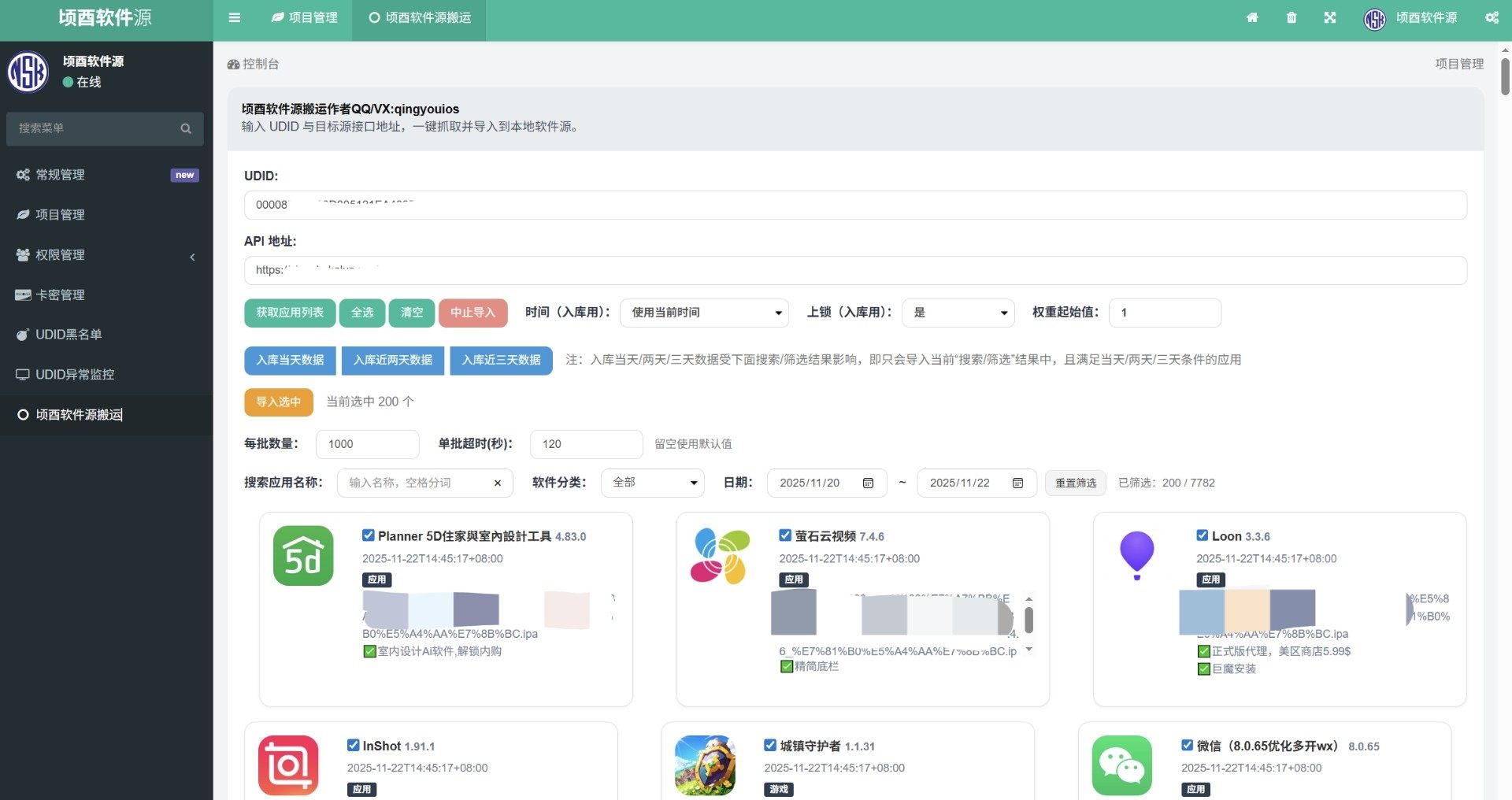Open the 时间（入库用）dropdown

click(x=705, y=313)
